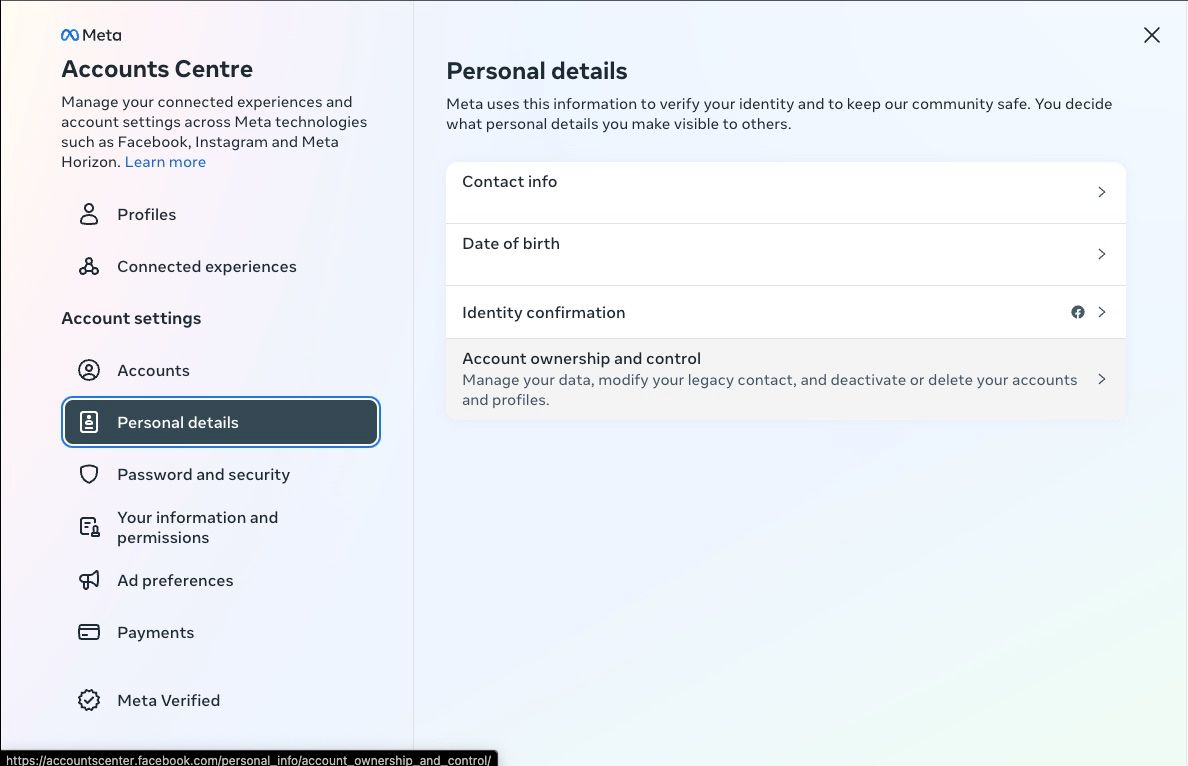Viewport: 1188px width, 766px height.
Task: Select the Personal details card icon
Action: click(89, 422)
